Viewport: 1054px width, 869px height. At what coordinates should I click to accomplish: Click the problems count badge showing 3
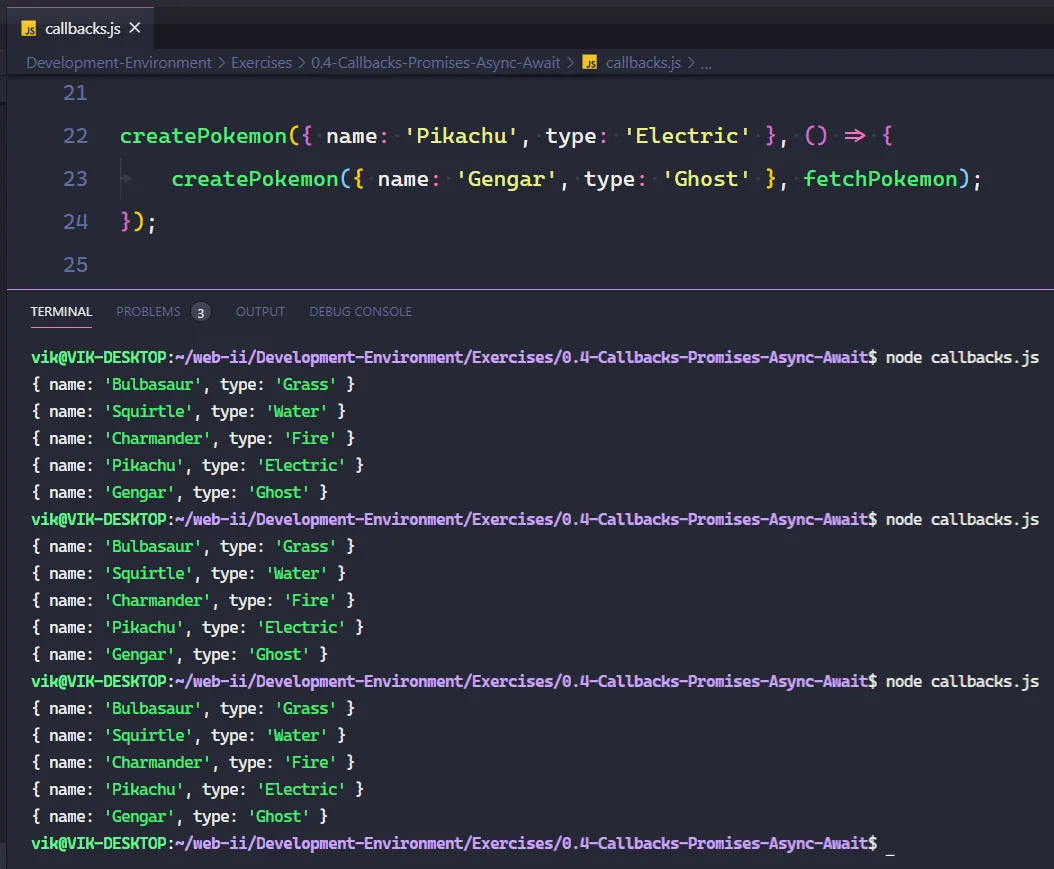pos(200,313)
